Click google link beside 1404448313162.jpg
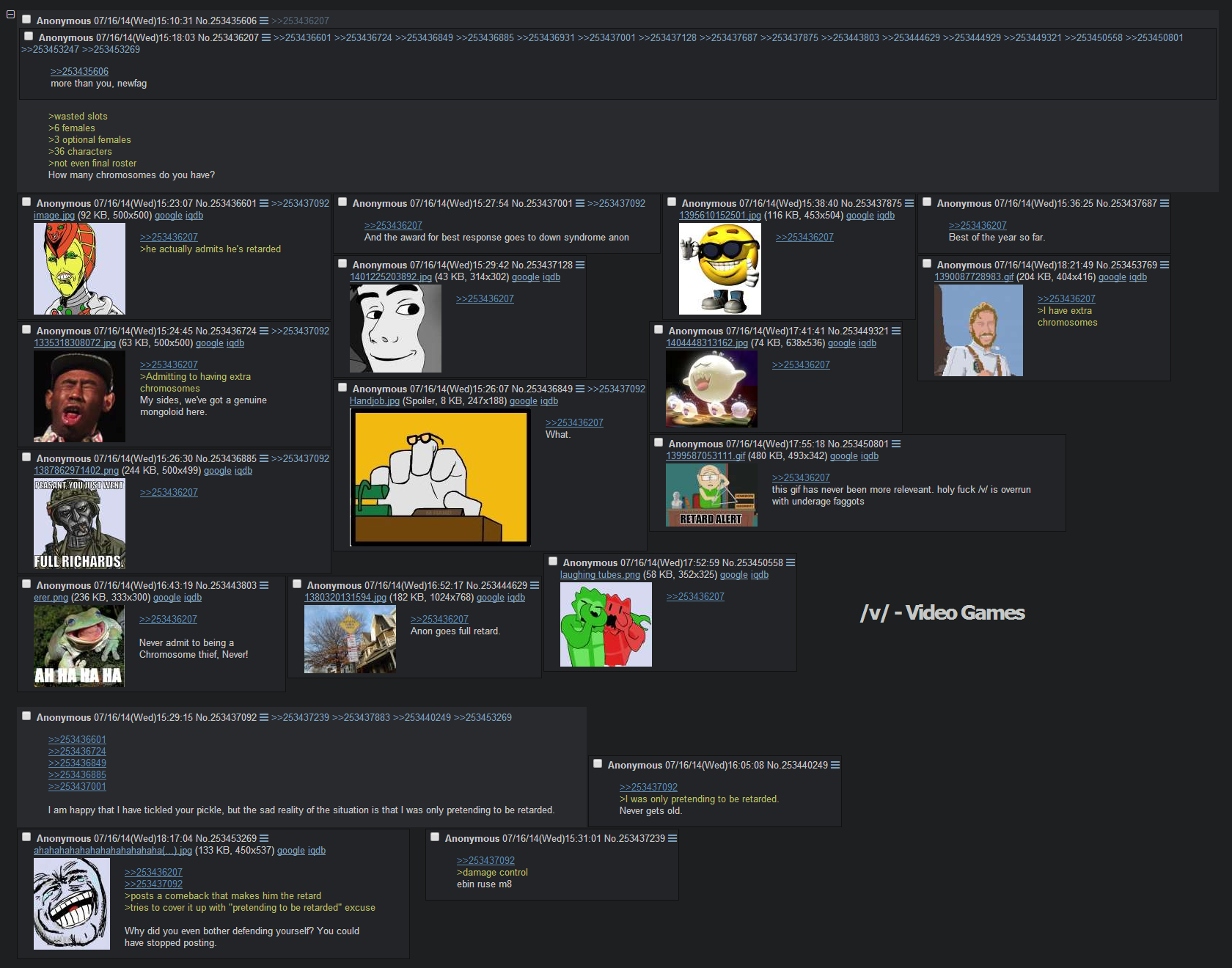Viewport: 1232px width, 968px height. pos(842,343)
